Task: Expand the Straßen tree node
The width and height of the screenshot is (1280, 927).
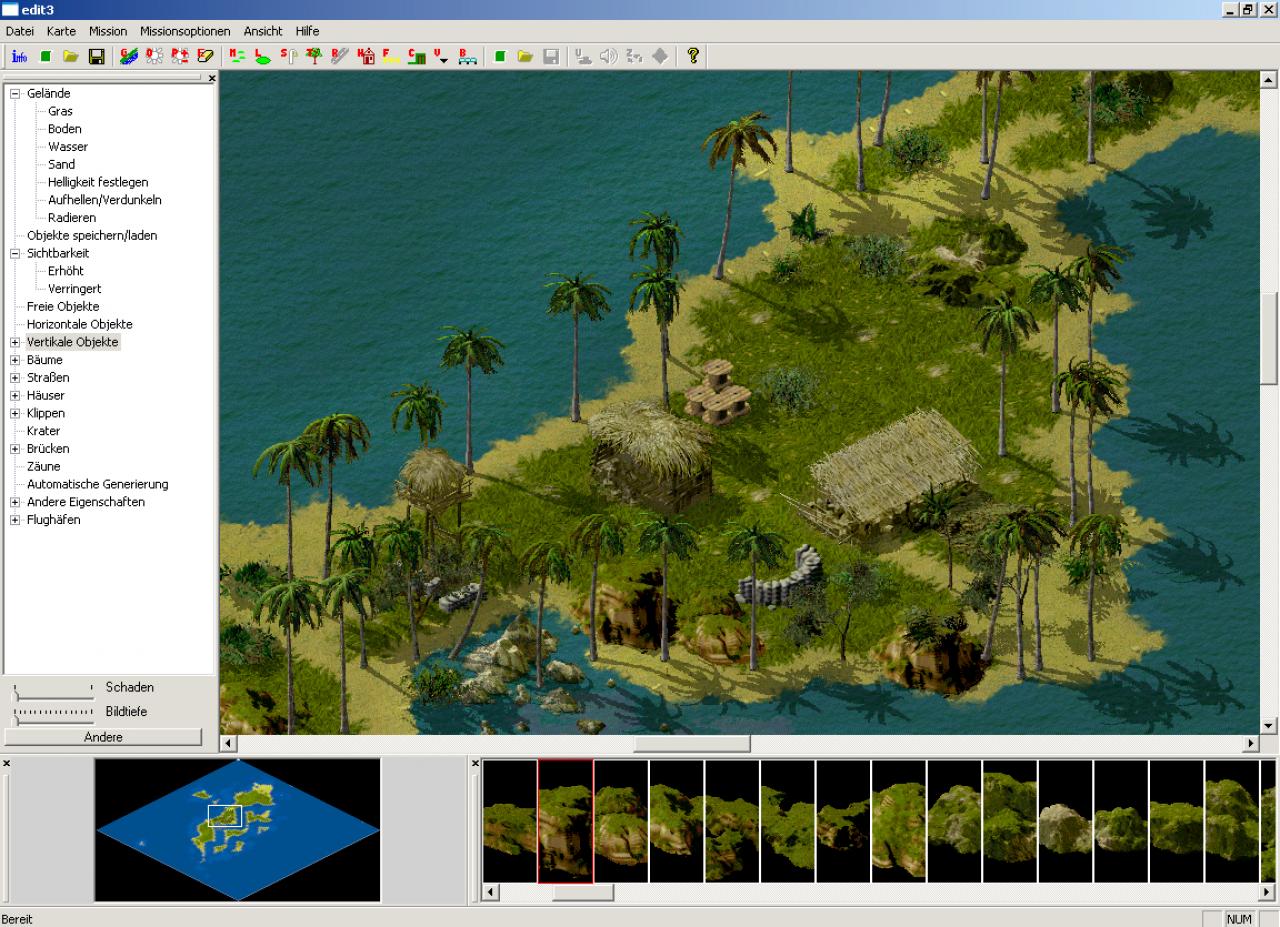Action: point(15,378)
